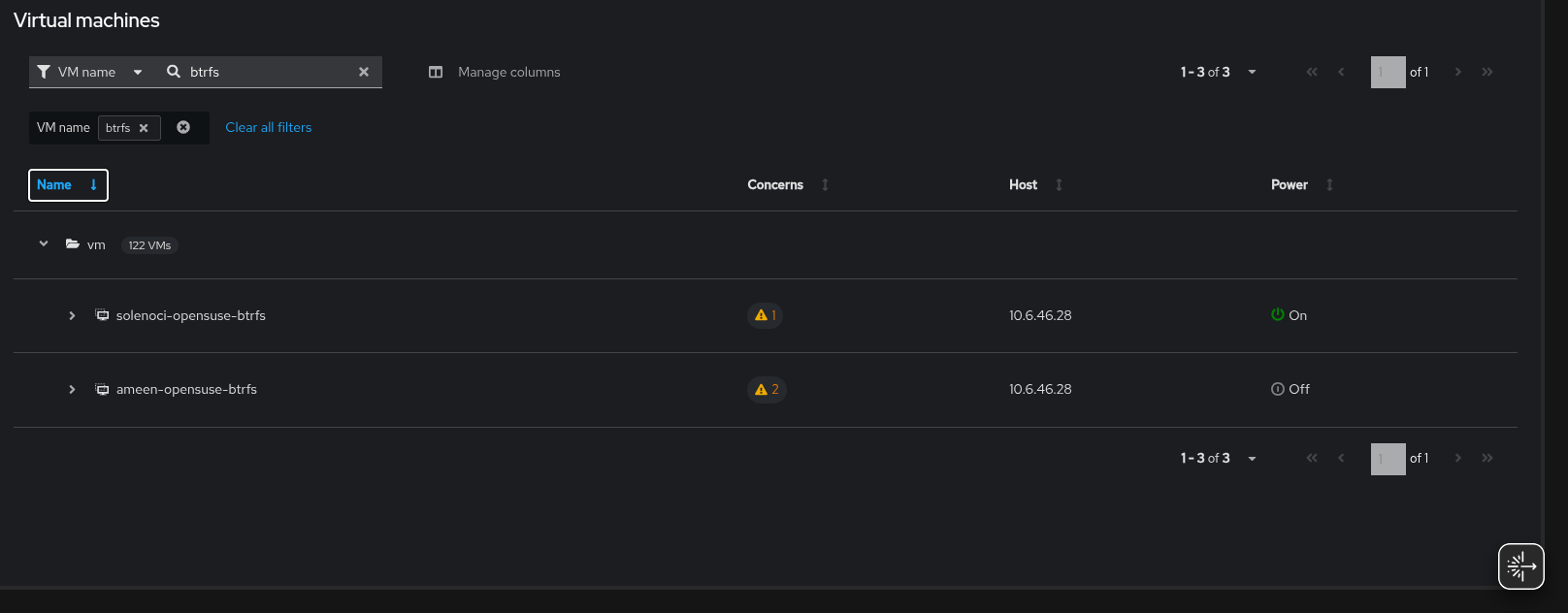Collapse the vm folder group
The image size is (1568, 613).
(44, 244)
